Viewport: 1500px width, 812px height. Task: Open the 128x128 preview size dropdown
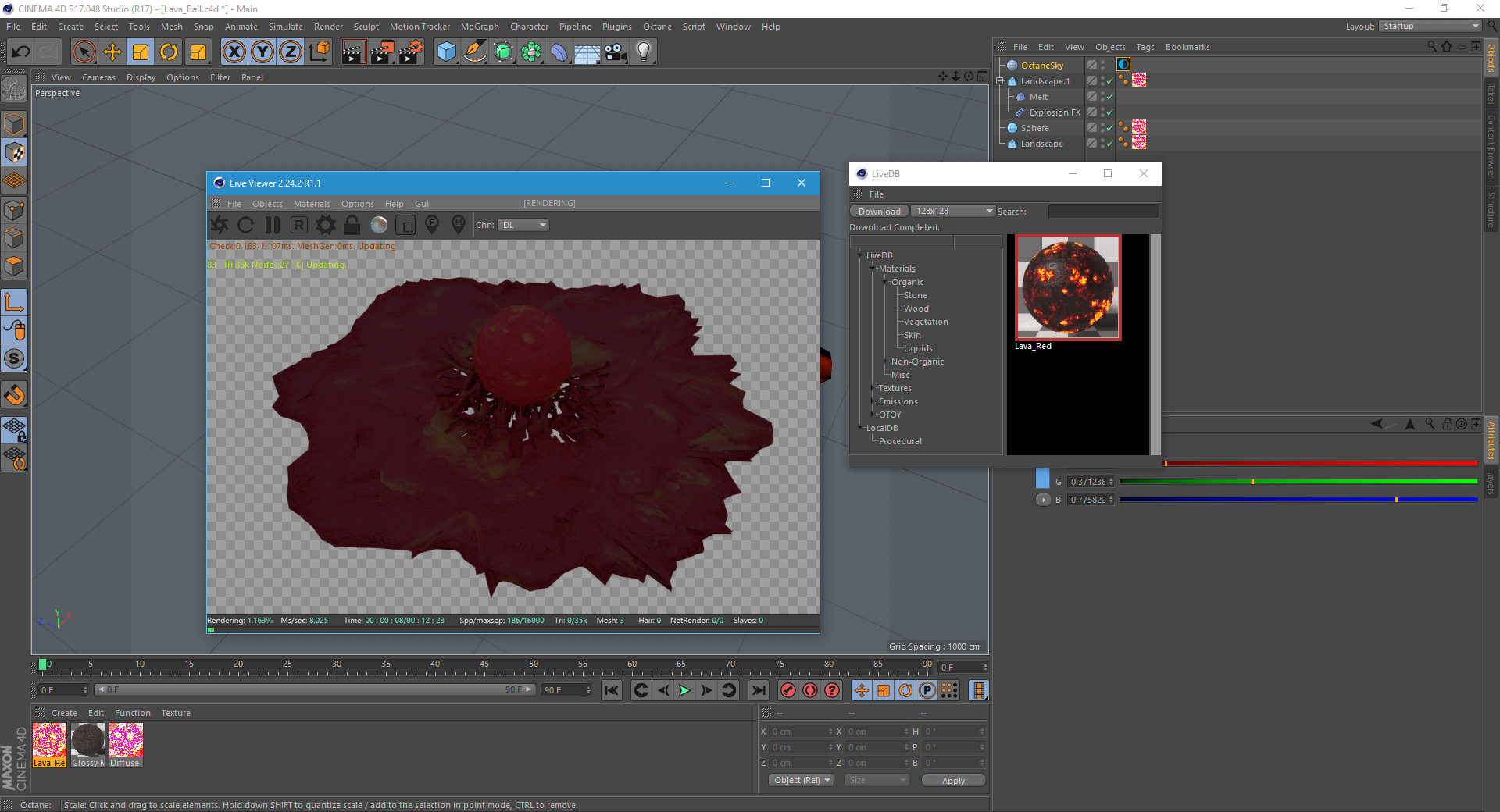(x=952, y=212)
